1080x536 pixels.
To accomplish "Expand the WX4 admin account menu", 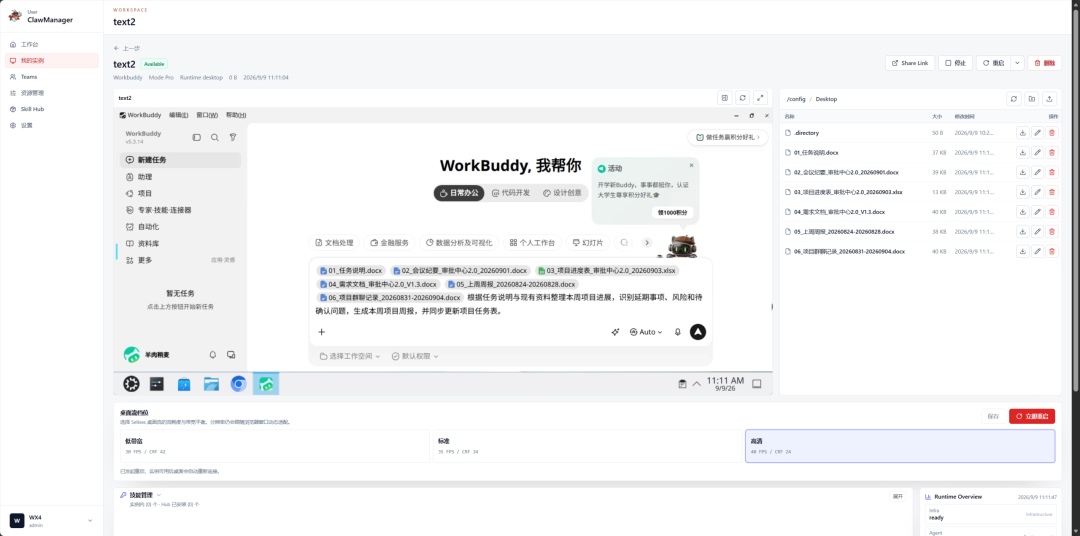I will click(51, 521).
